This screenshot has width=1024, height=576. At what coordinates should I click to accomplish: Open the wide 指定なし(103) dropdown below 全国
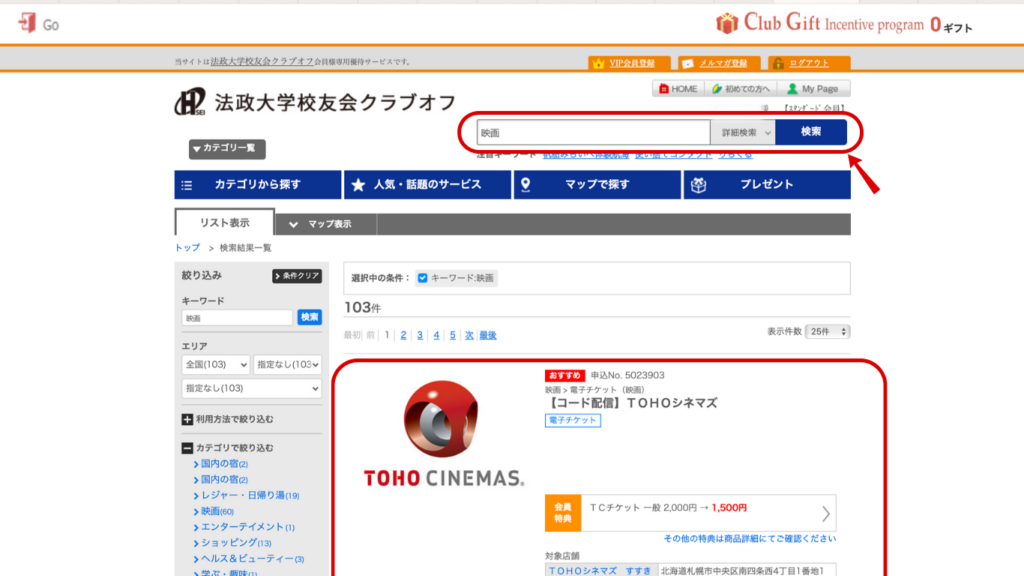pos(251,389)
